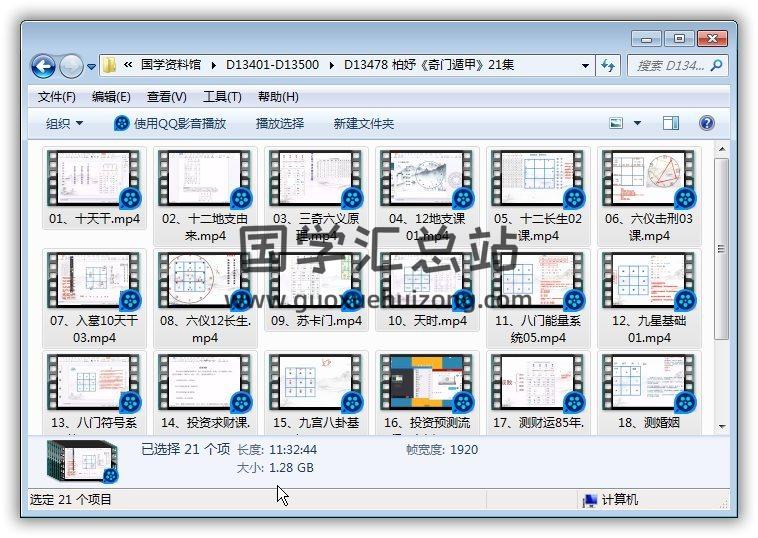This screenshot has height=538, width=758.
Task: Open the 查看(V) menu
Action: click(x=166, y=97)
